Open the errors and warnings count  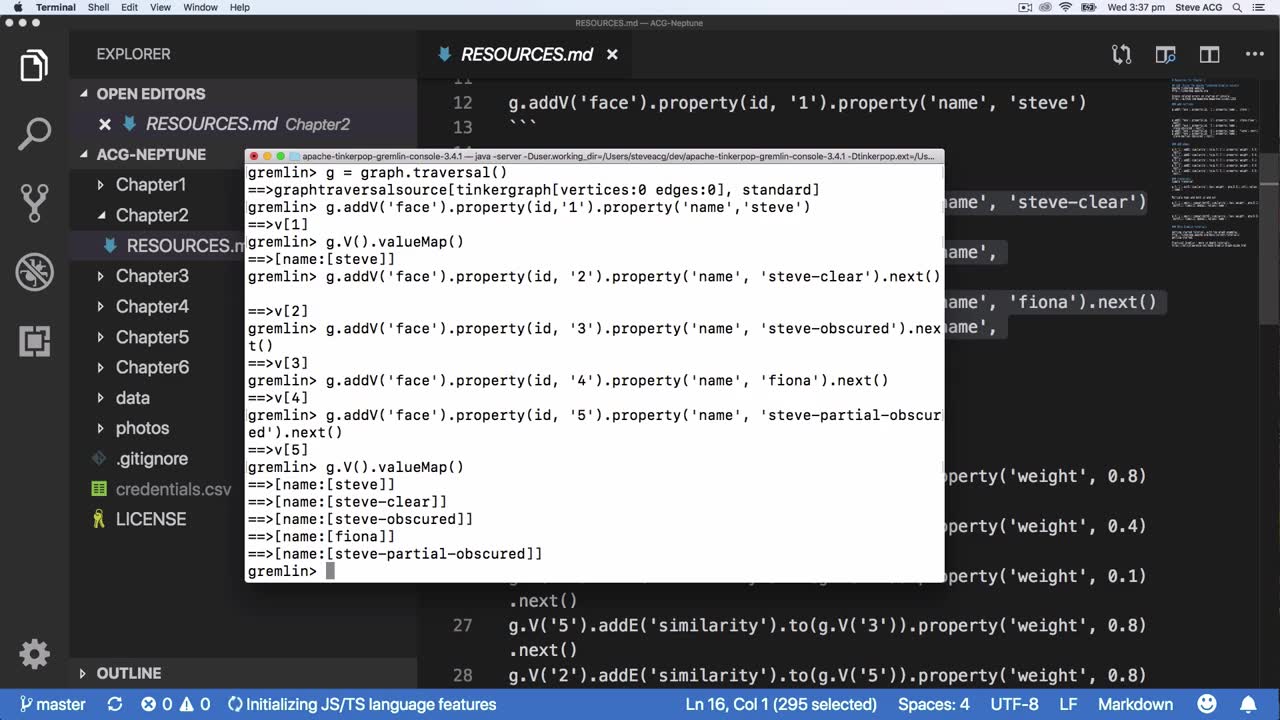click(175, 704)
